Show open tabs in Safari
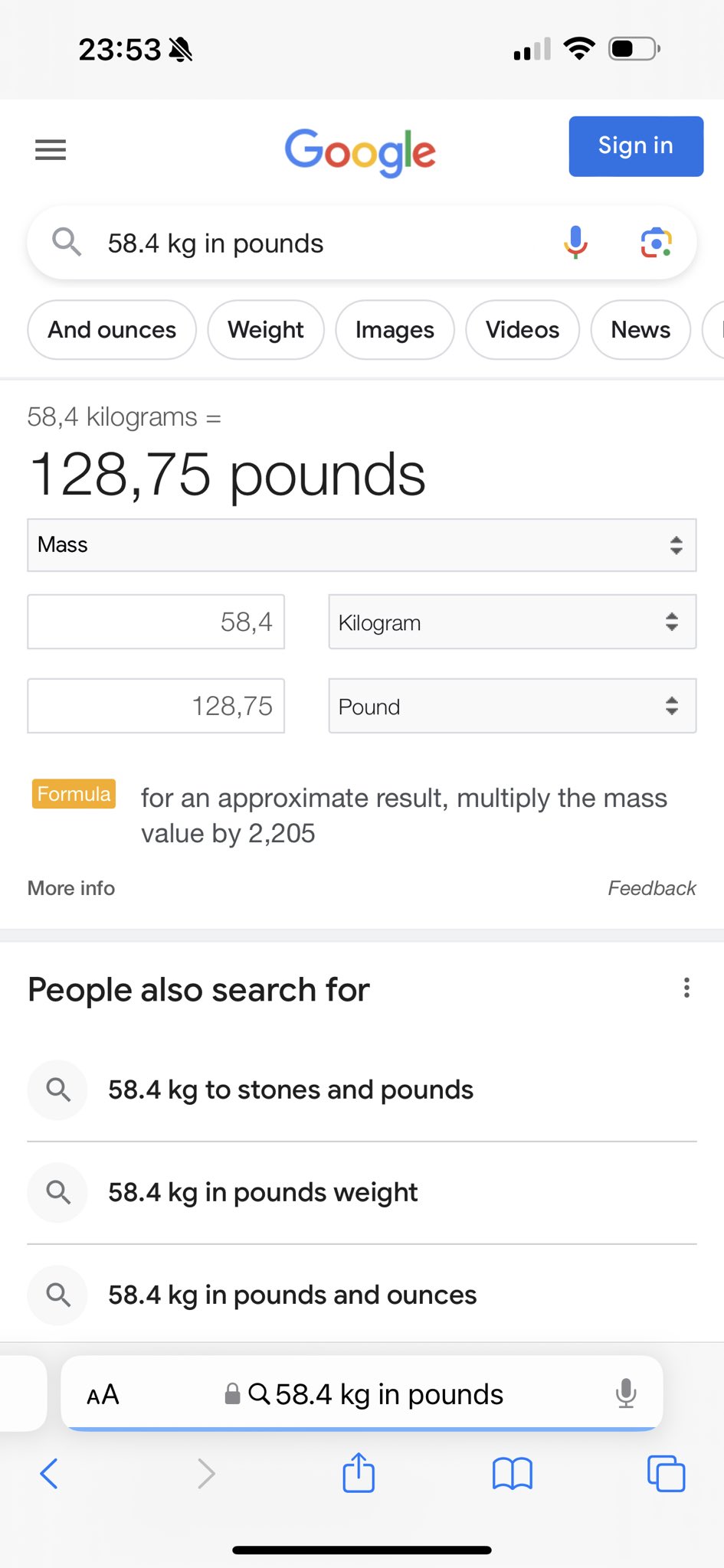Image resolution: width=724 pixels, height=1568 pixels. pyautogui.click(x=667, y=1473)
